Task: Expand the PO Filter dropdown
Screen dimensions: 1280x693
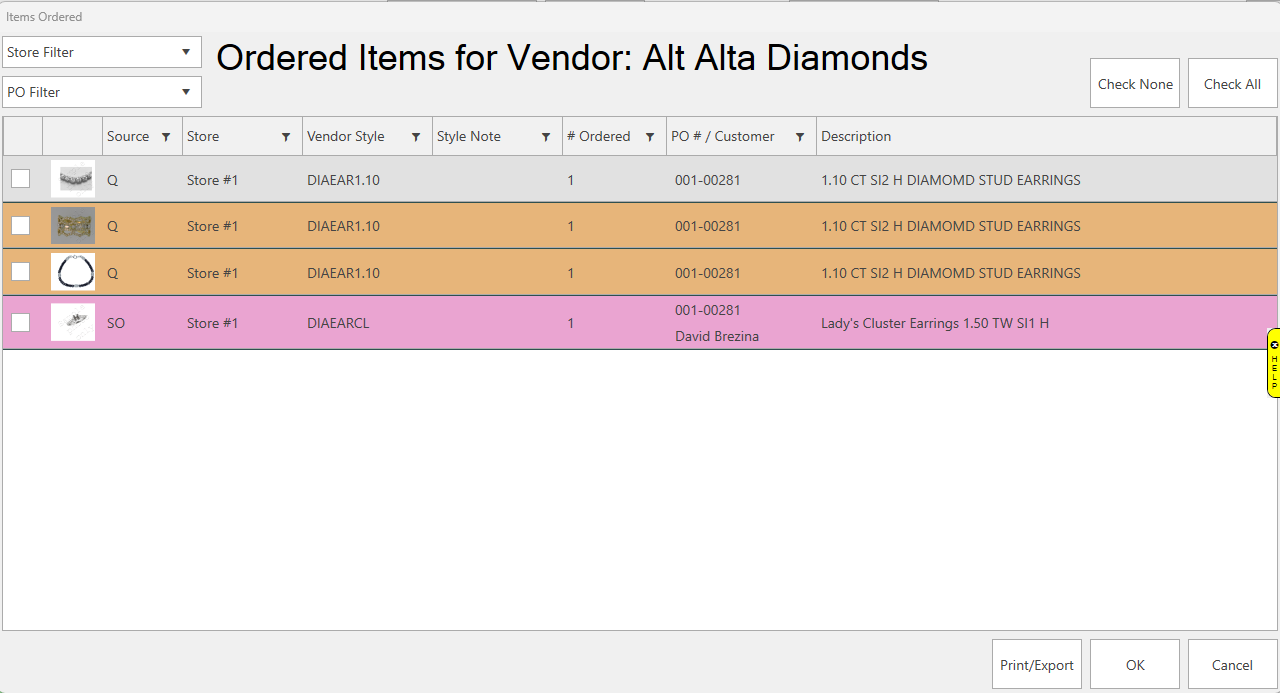Action: (x=102, y=92)
